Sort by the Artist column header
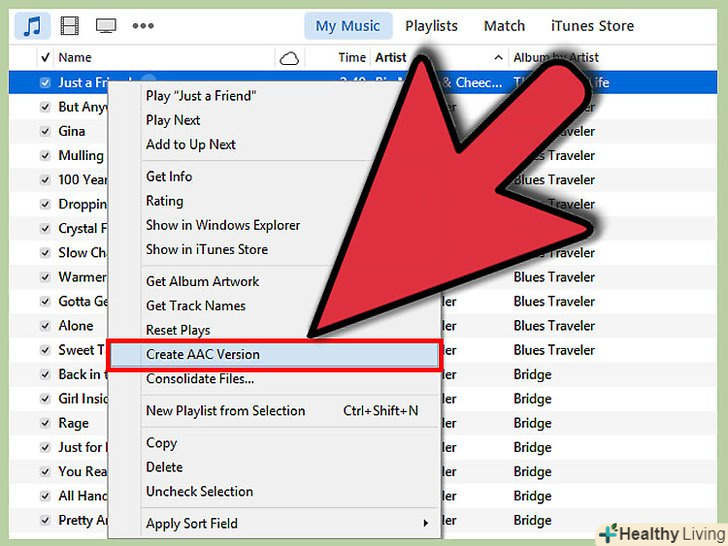Image resolution: width=728 pixels, height=546 pixels. (x=390, y=58)
